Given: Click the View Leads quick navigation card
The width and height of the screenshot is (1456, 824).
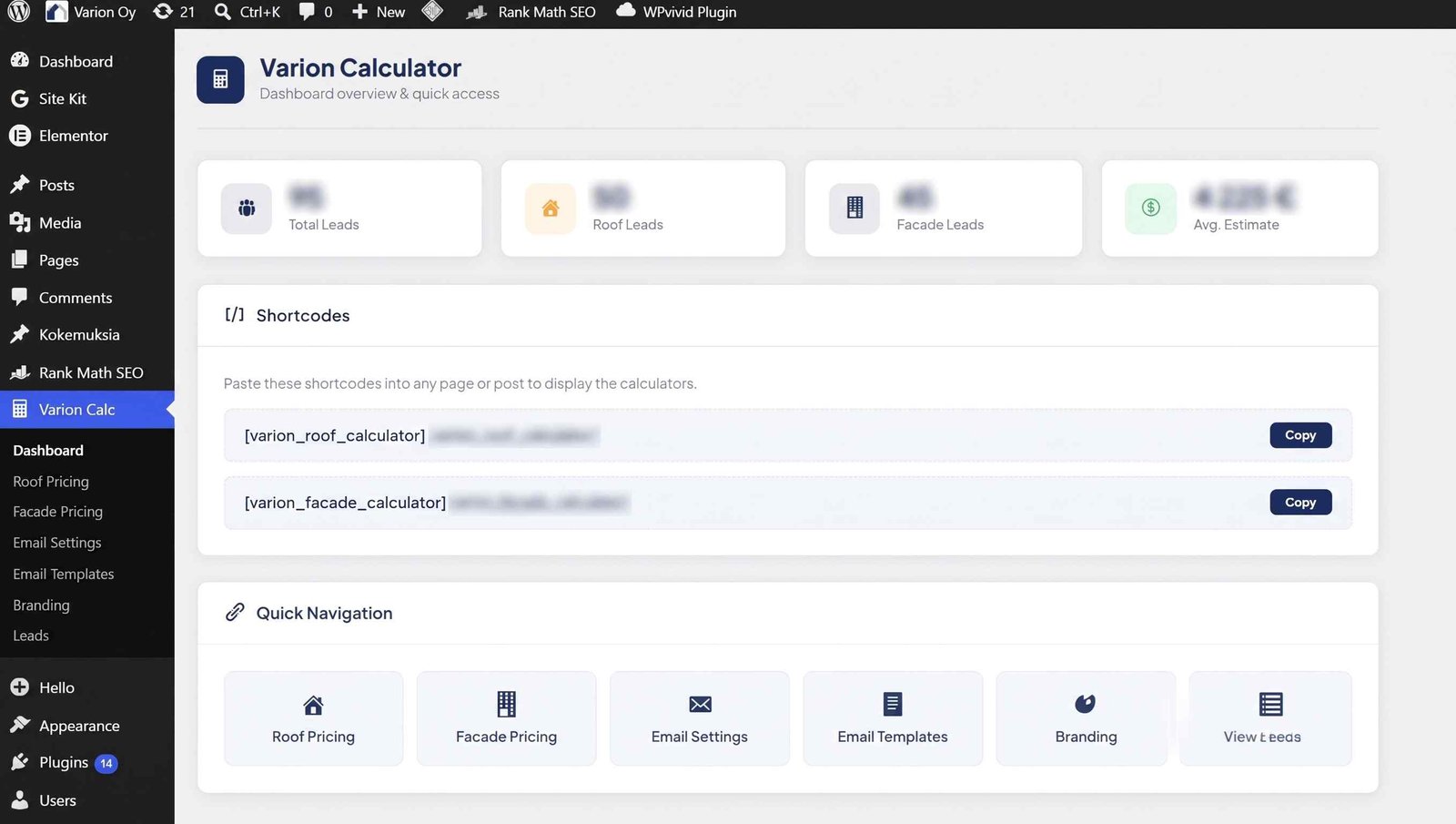Looking at the screenshot, I should click(1270, 718).
